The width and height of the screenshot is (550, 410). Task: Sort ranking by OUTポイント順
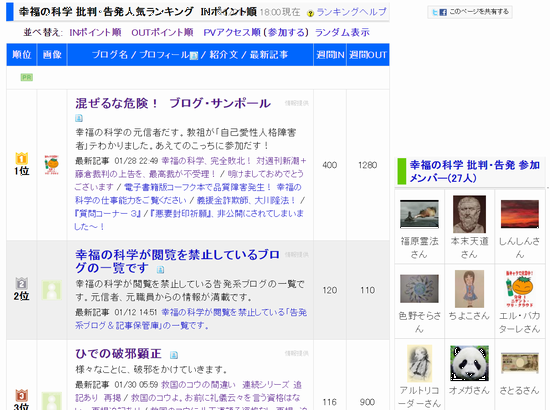[x=162, y=33]
